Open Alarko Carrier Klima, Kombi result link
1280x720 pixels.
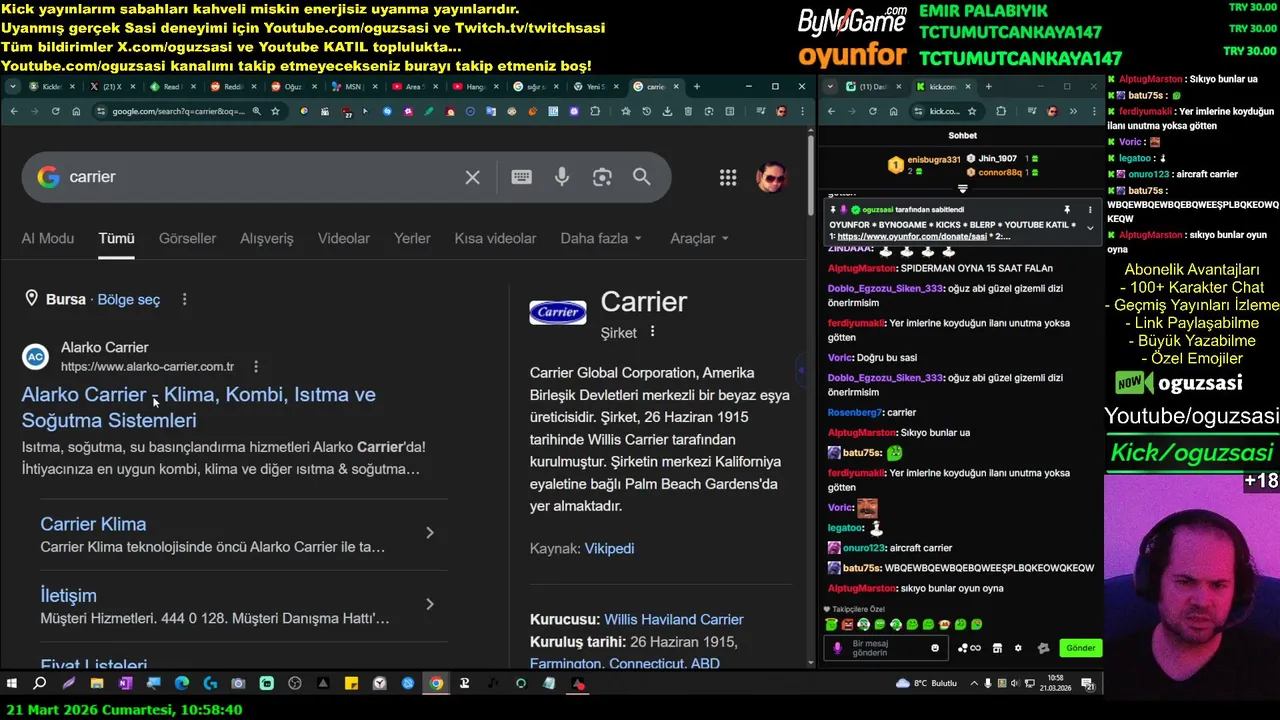pyautogui.click(x=198, y=407)
